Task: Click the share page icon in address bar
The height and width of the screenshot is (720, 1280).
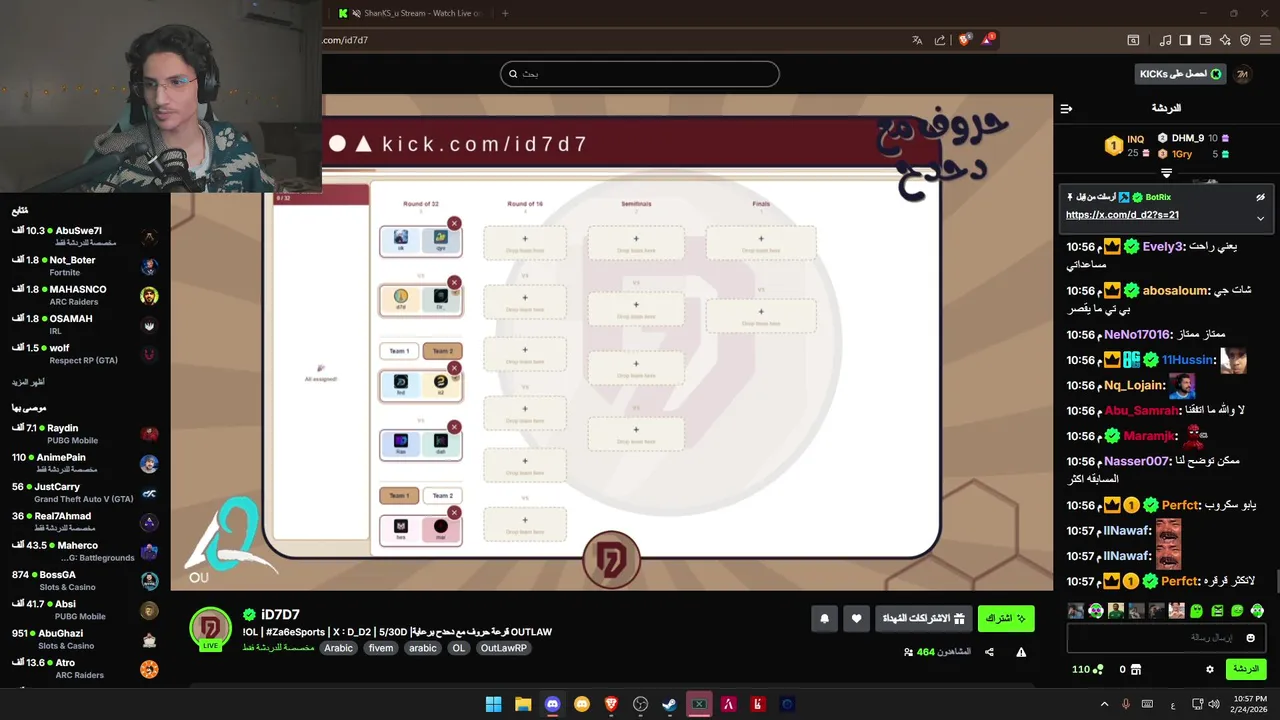Action: coord(940,40)
